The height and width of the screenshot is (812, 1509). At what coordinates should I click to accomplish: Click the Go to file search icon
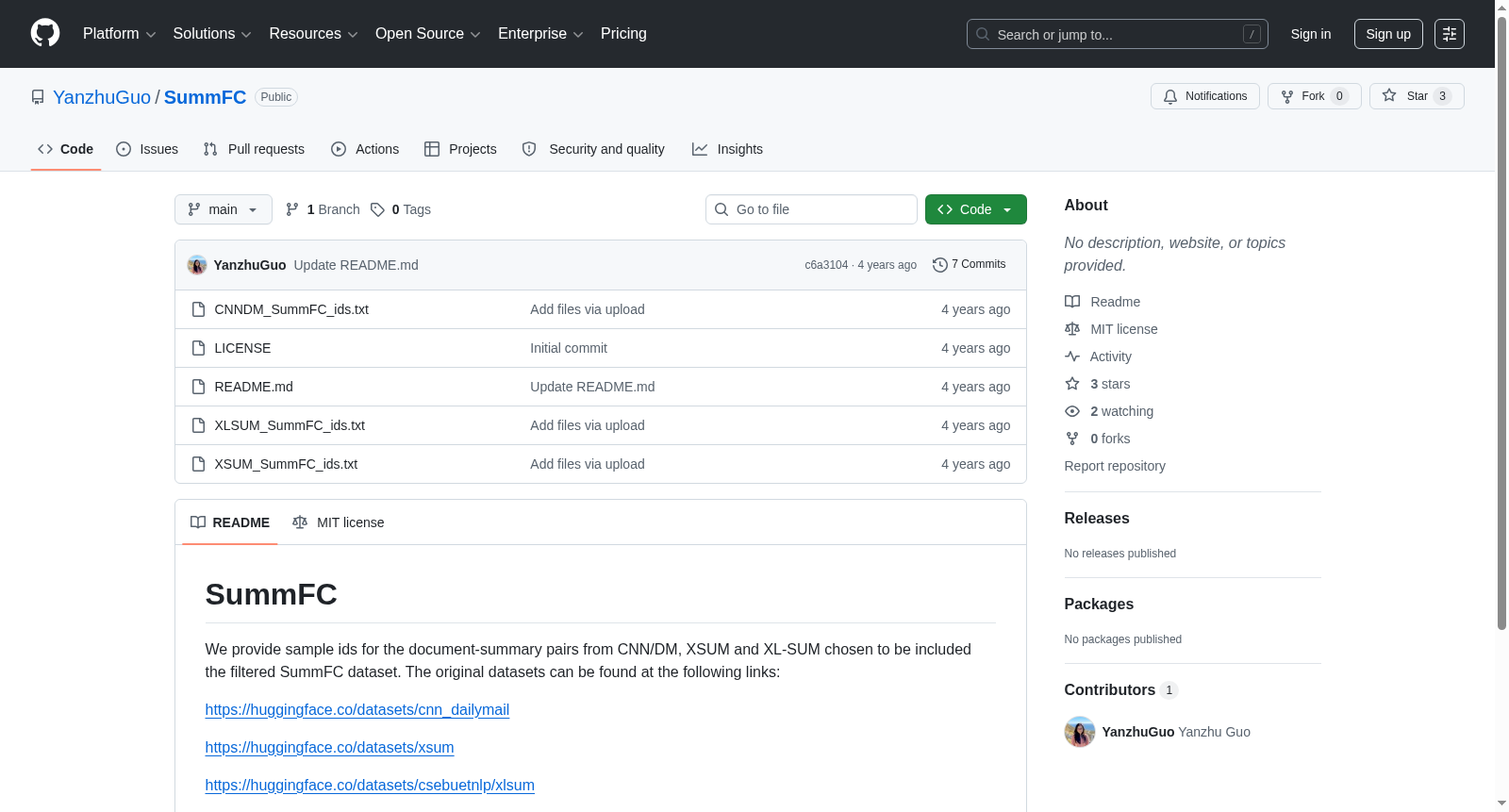[x=721, y=209]
